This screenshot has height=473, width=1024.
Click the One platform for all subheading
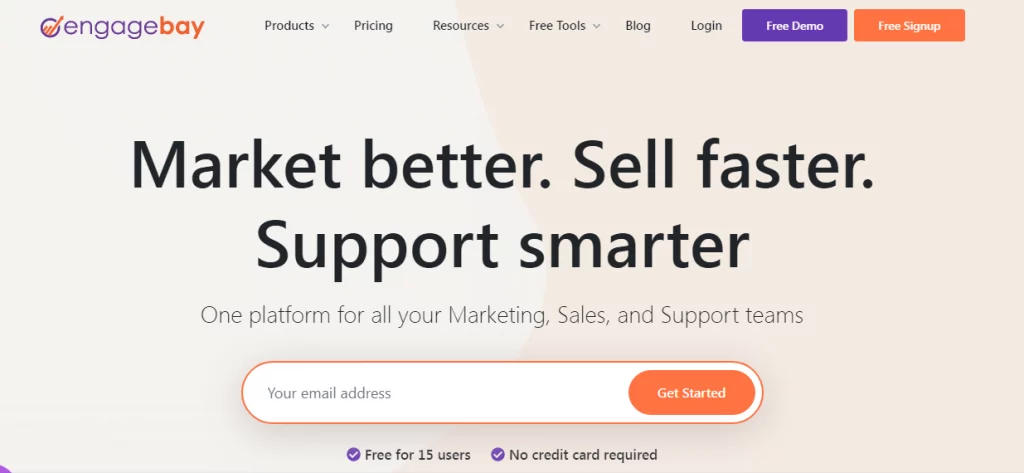[502, 316]
